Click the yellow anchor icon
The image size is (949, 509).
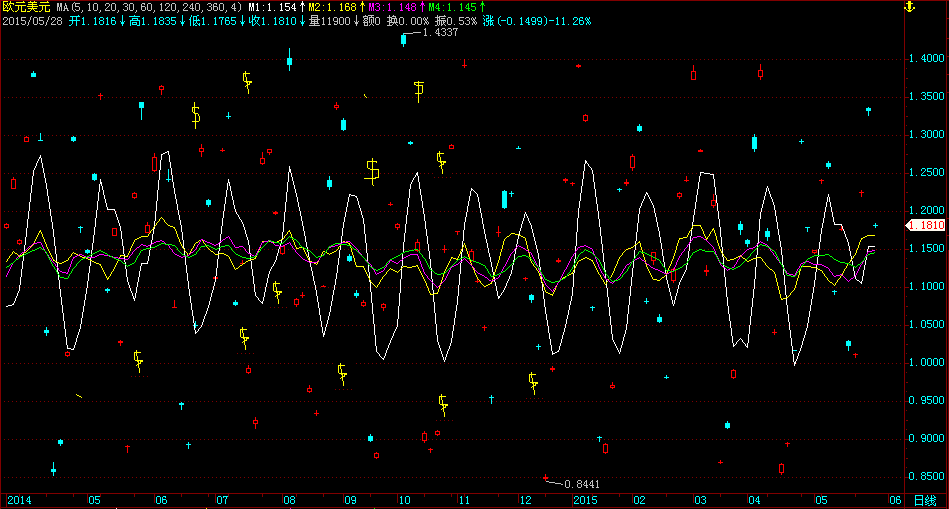pos(937,7)
